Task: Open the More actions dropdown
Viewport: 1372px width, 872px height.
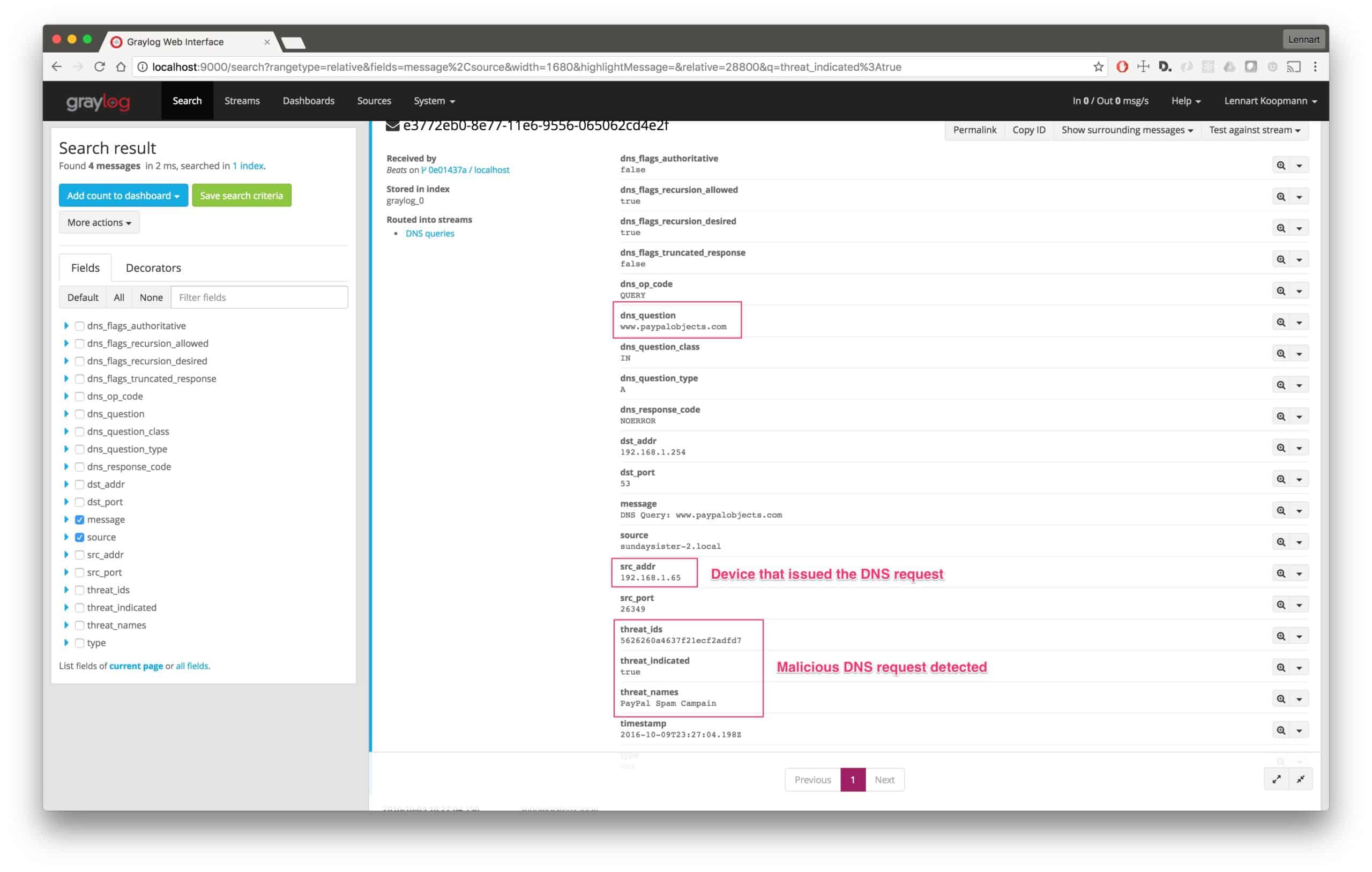Action: tap(99, 222)
